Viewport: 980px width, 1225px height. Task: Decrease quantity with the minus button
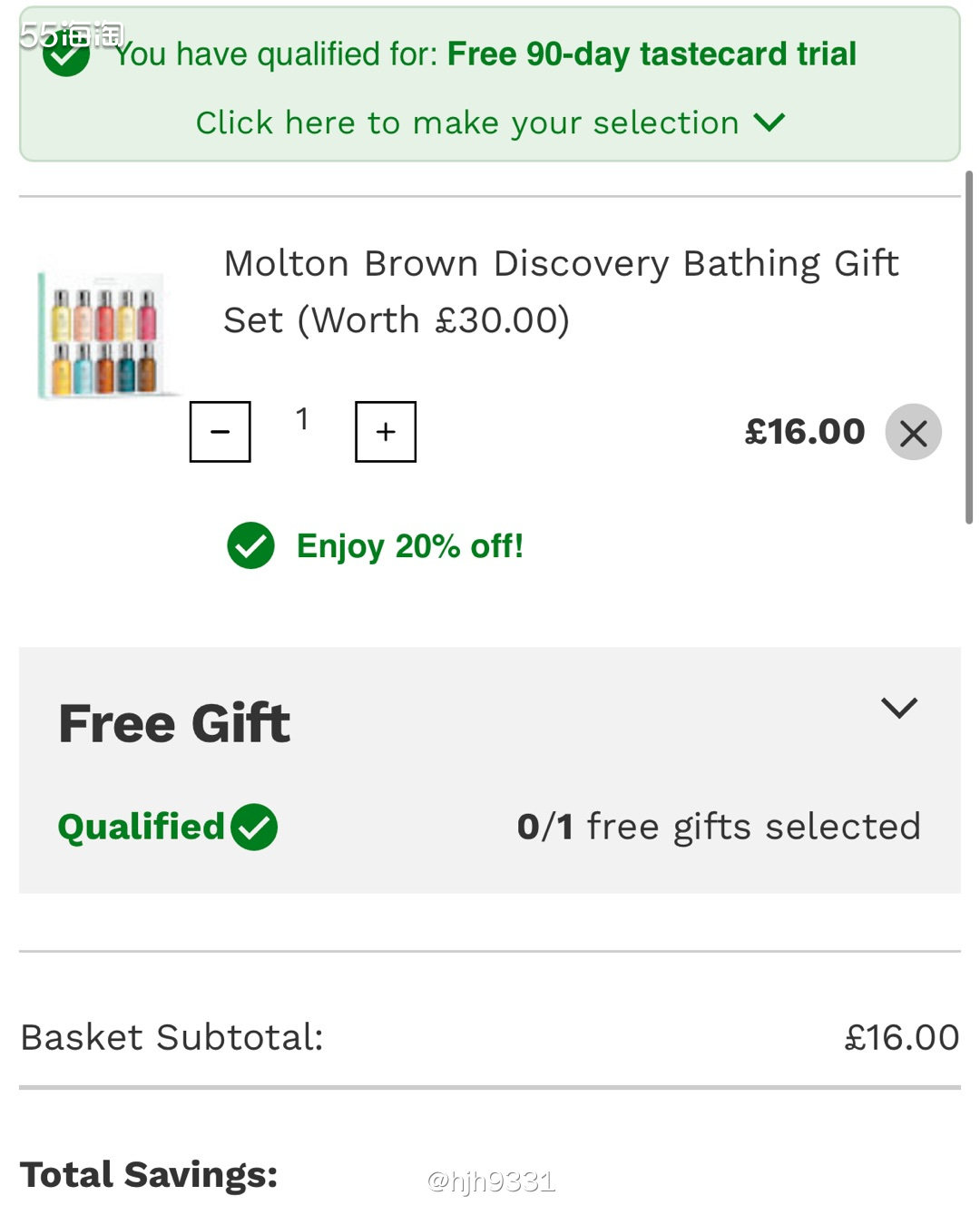point(220,432)
